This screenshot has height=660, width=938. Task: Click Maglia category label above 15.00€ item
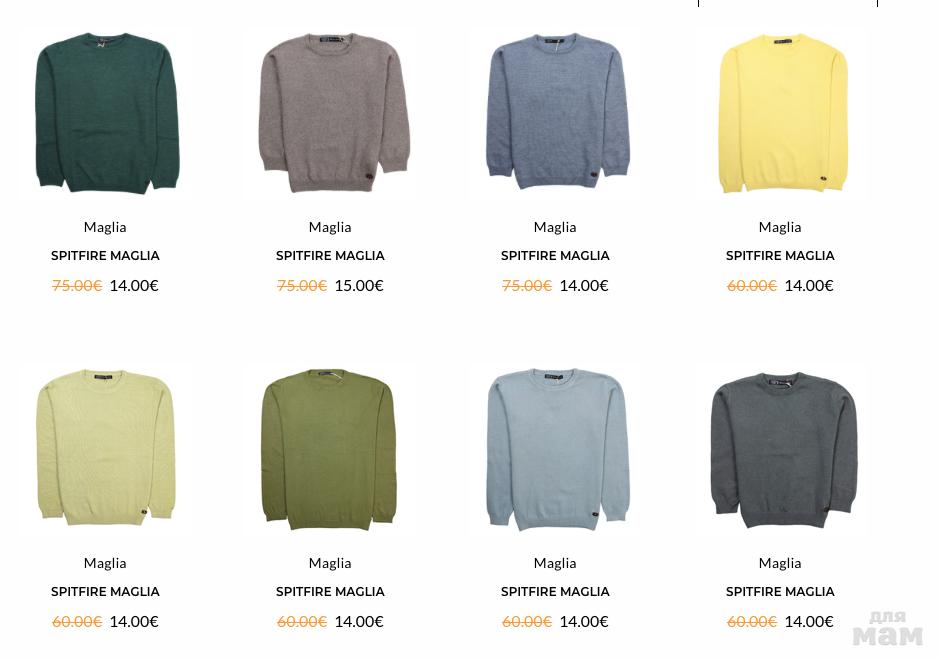tap(330, 227)
